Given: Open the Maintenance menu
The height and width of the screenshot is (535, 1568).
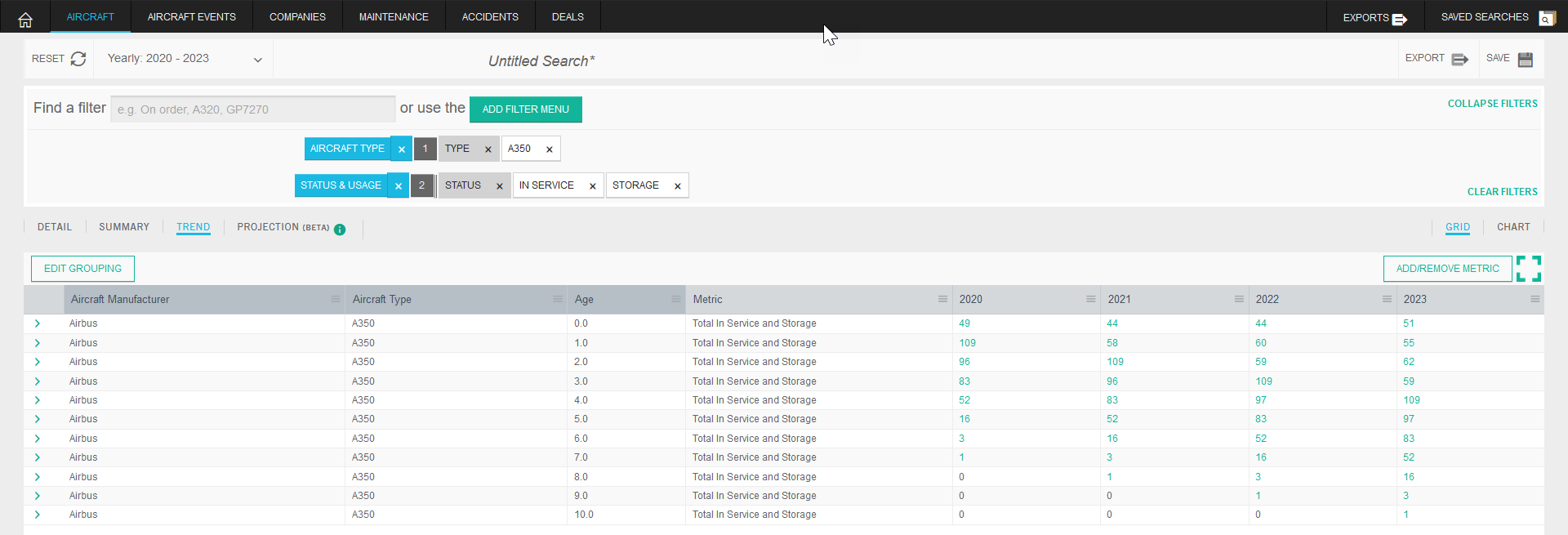Looking at the screenshot, I should tap(394, 16).
